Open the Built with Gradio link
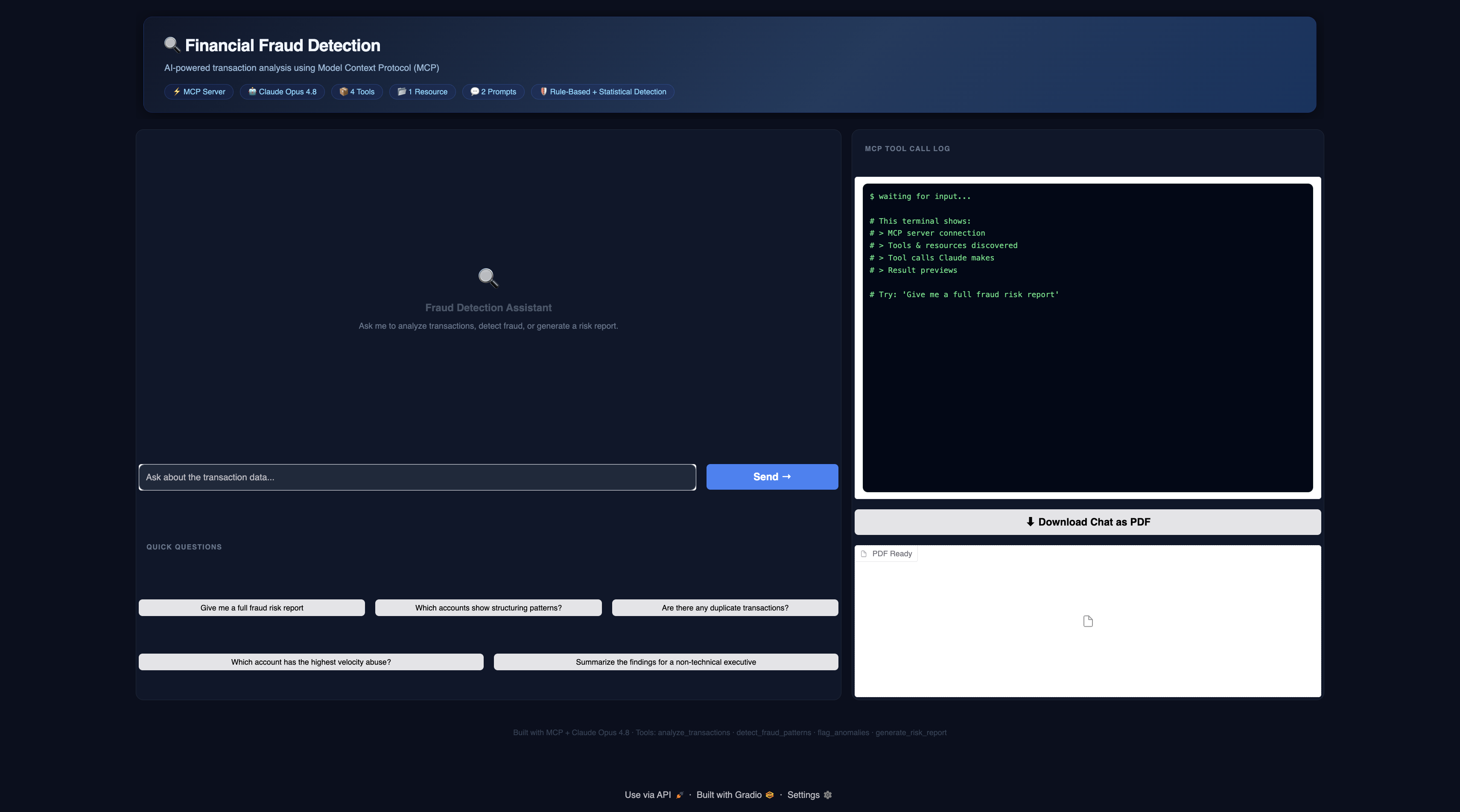1460x812 pixels. tap(735, 795)
